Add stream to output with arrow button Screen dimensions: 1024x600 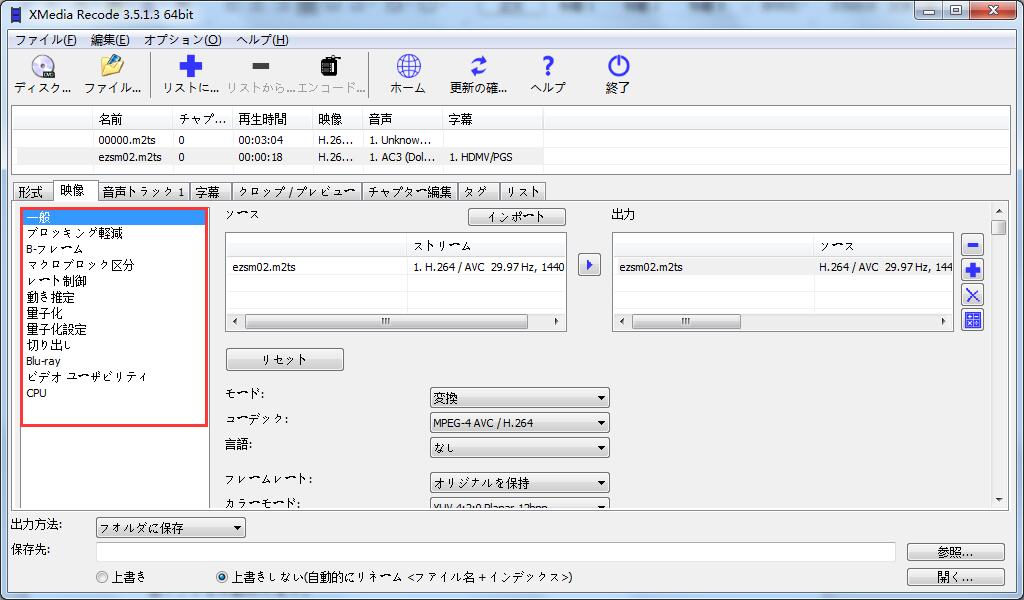[589, 265]
